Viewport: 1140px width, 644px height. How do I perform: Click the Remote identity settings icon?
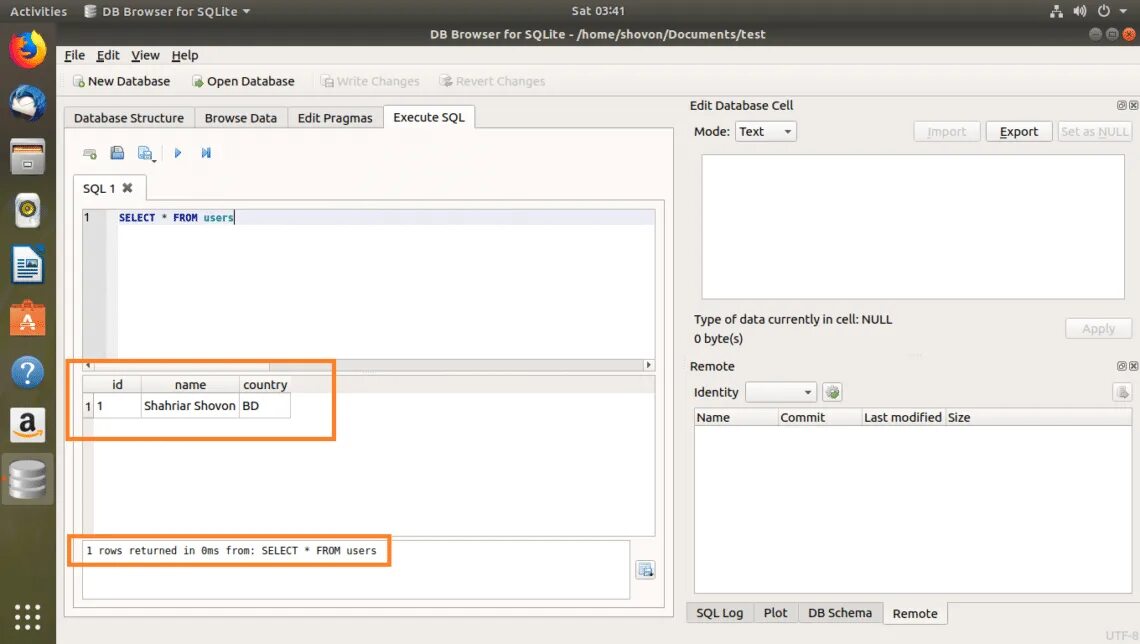click(x=832, y=393)
